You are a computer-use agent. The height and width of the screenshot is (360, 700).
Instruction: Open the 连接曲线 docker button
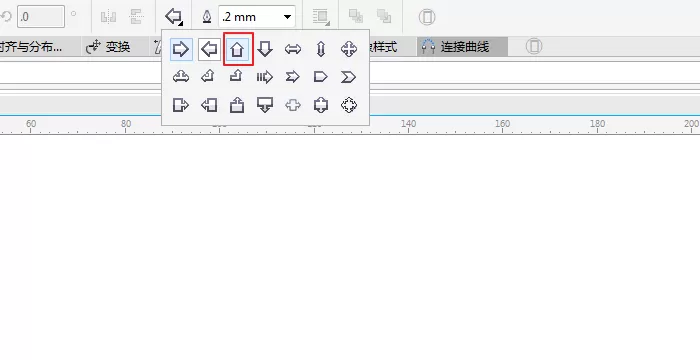tap(462, 47)
